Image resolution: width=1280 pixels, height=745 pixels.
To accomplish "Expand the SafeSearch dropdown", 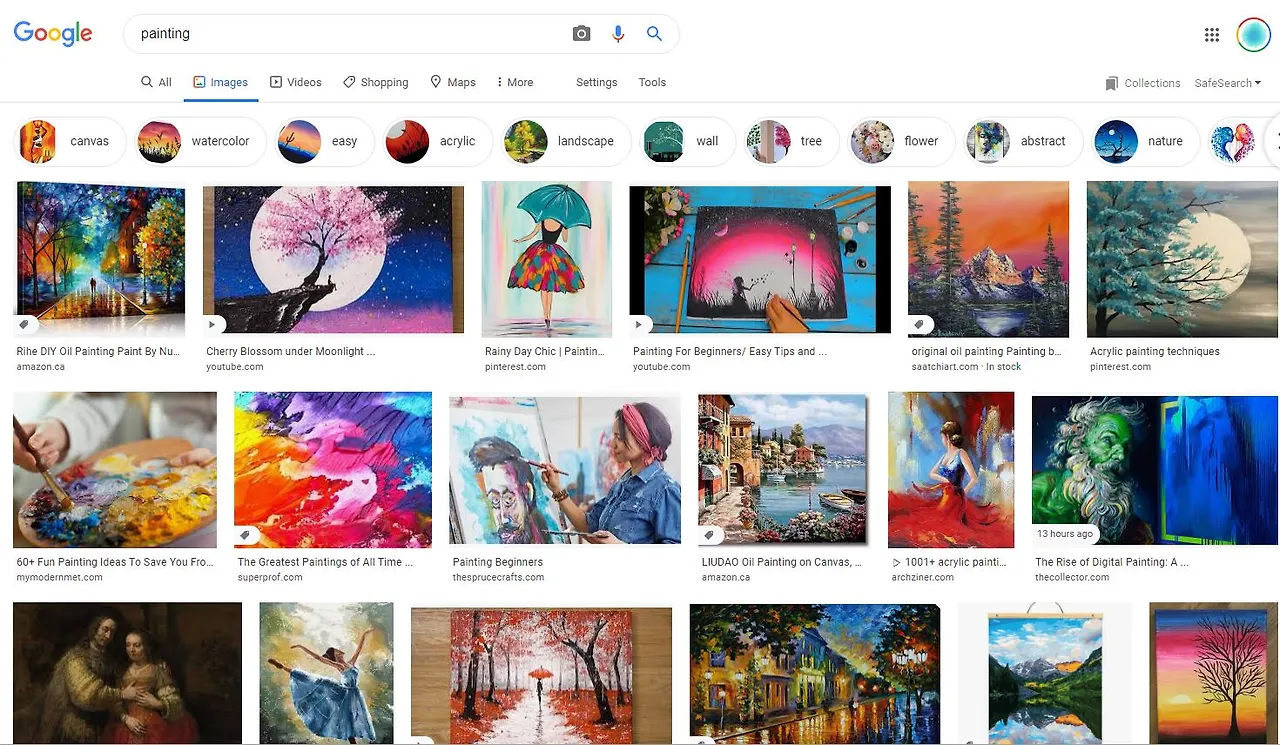I will point(1228,83).
